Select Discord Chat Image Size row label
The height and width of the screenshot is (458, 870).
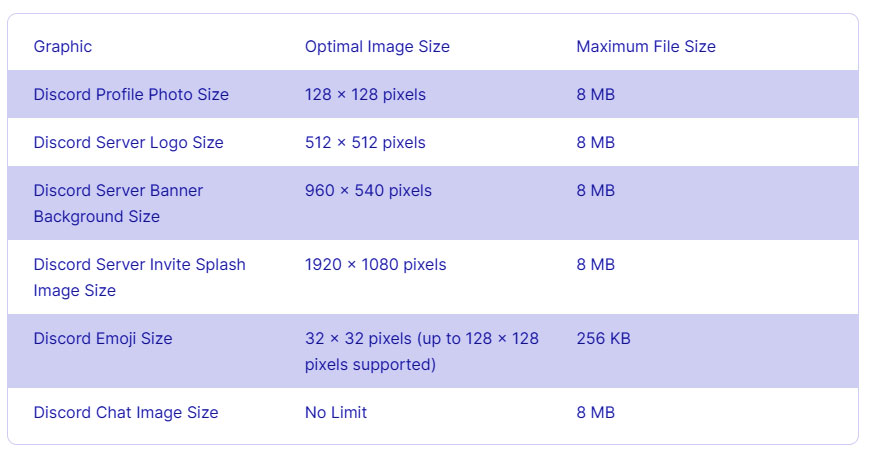(126, 412)
